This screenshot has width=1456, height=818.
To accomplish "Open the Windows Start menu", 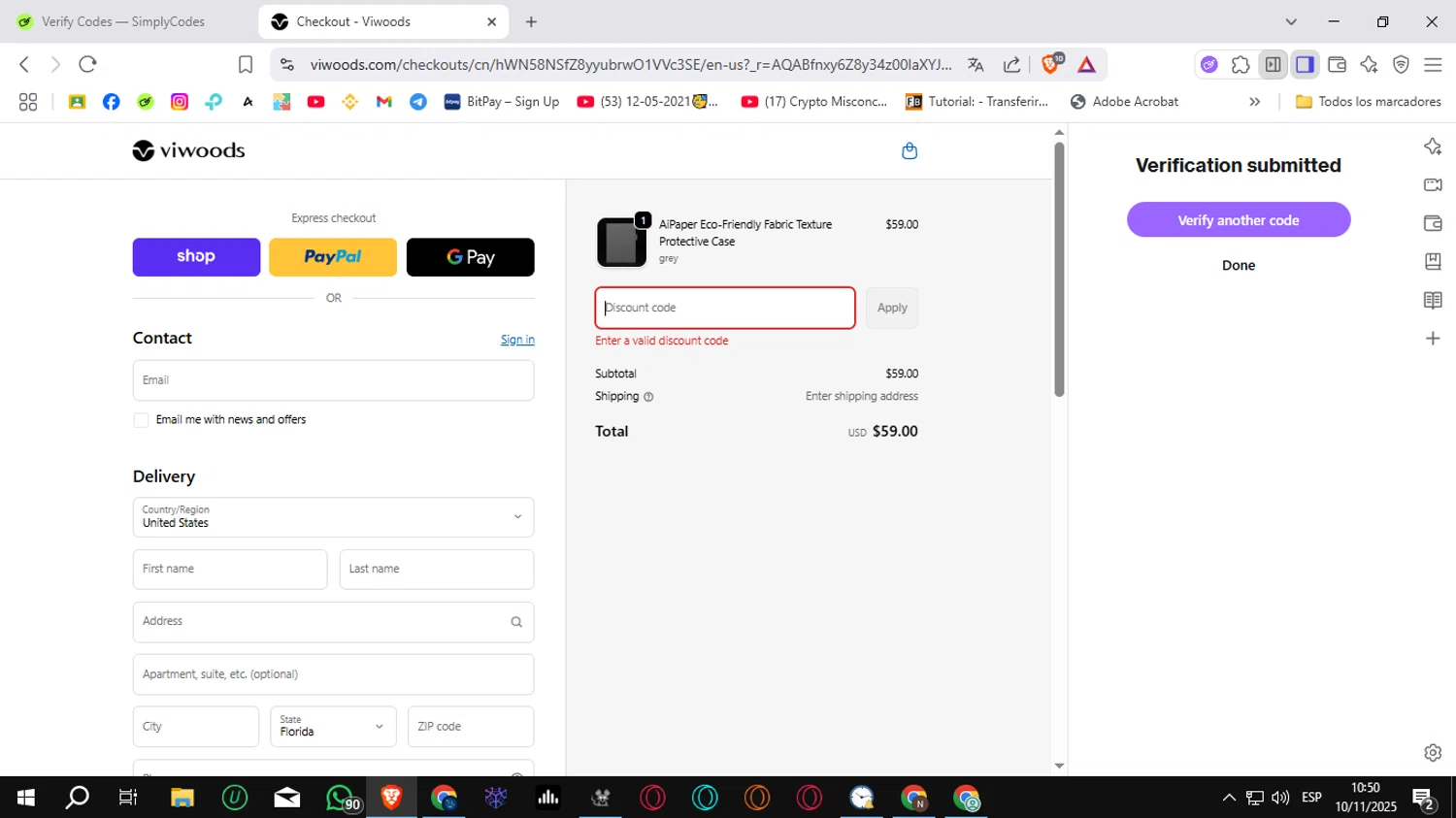I will coord(26,798).
